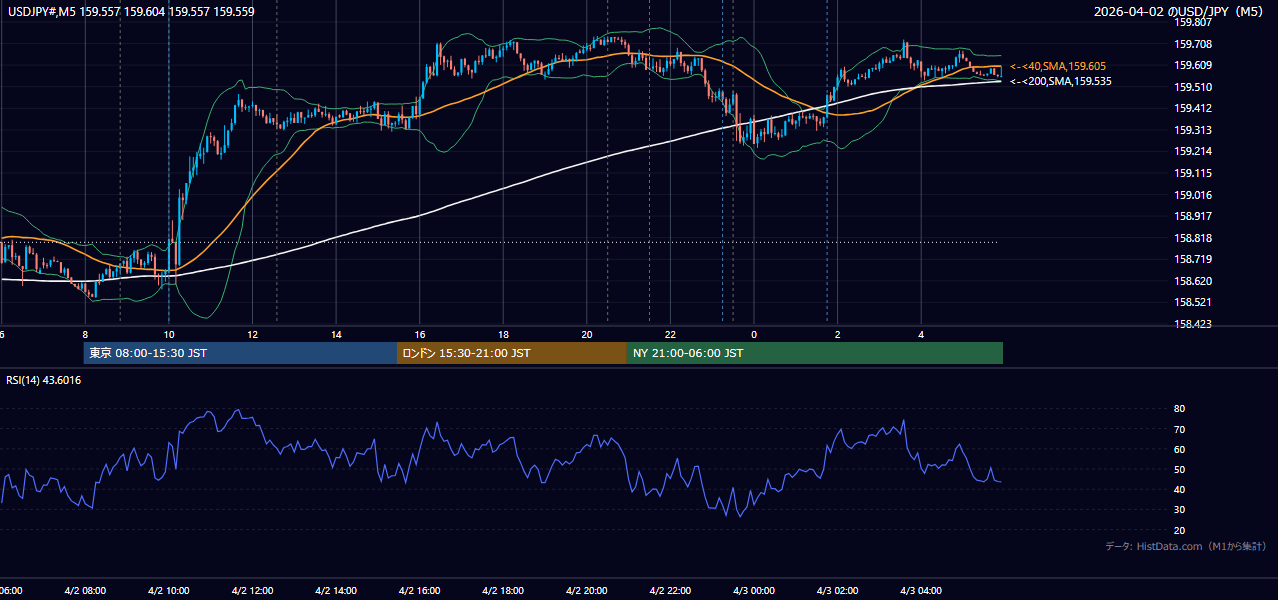Viewport: 1278px width, 600px height.
Task: Click price axis value 158.917
Action: click(1193, 216)
